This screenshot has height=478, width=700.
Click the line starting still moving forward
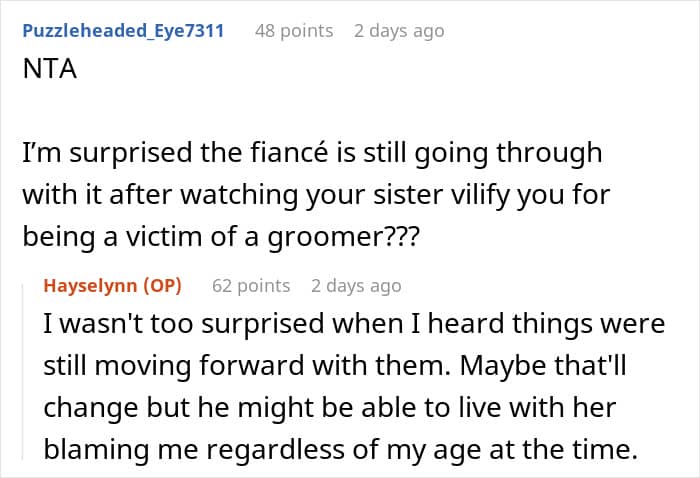pos(335,366)
